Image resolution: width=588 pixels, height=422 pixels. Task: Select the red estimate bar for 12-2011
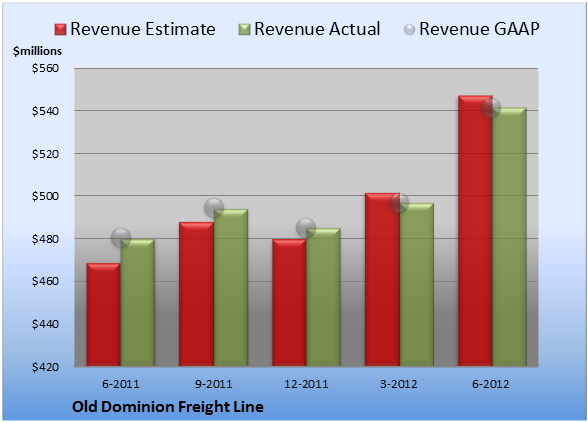[x=289, y=302]
